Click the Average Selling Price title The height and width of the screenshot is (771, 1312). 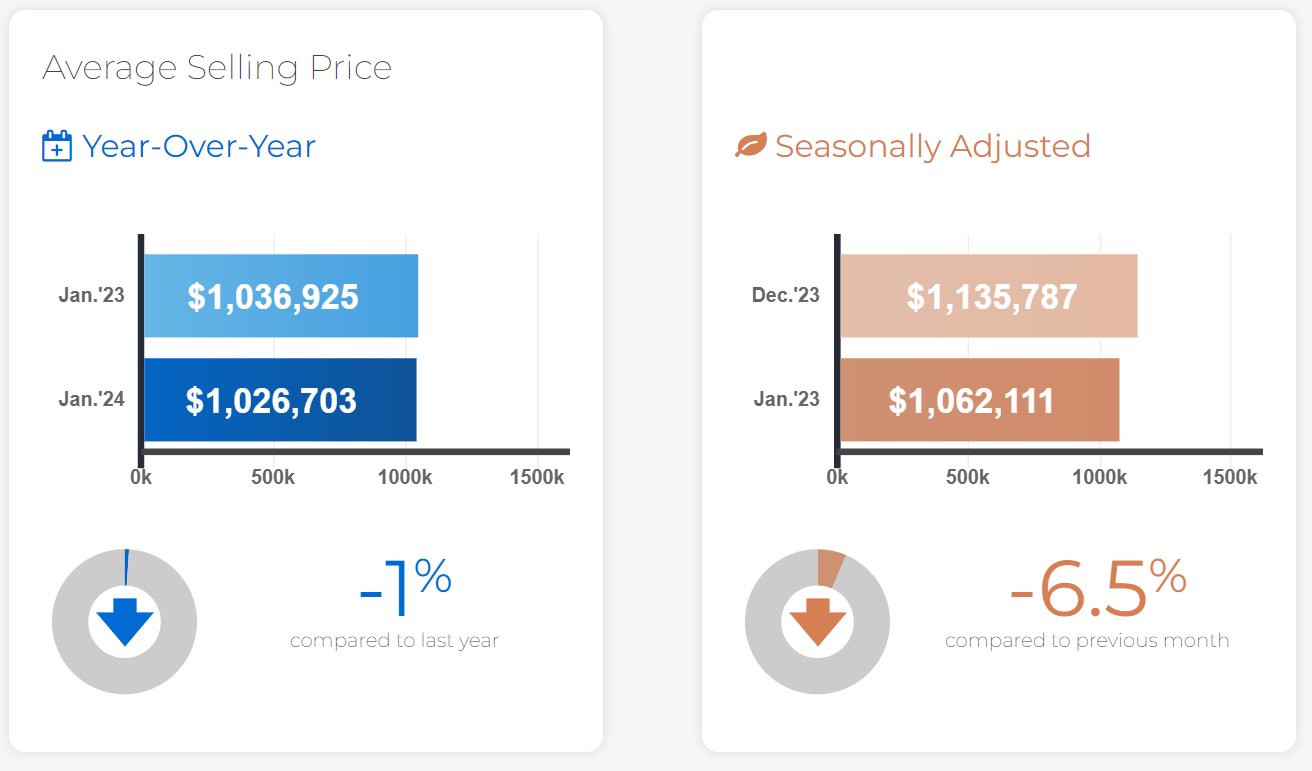click(217, 68)
